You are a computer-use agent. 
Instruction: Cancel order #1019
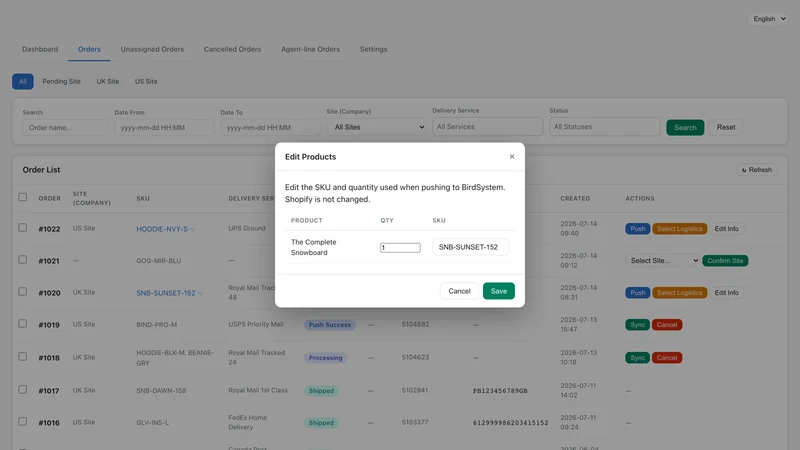(x=666, y=324)
